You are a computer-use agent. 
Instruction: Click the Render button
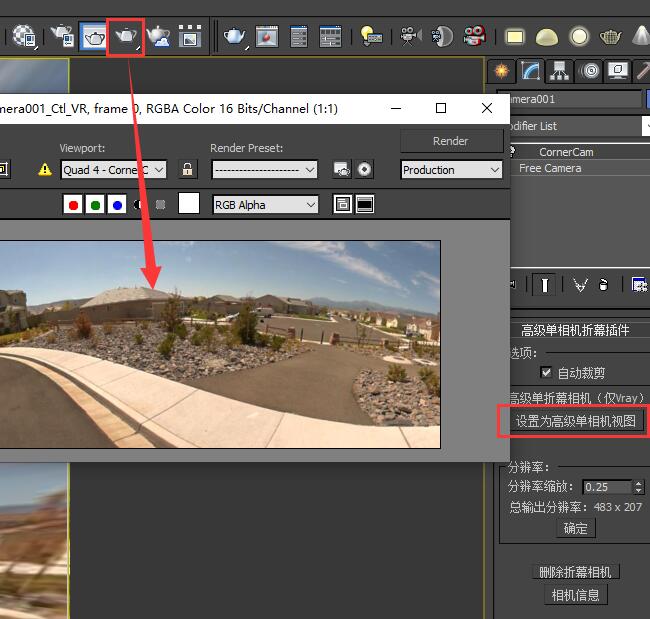pyautogui.click(x=450, y=141)
